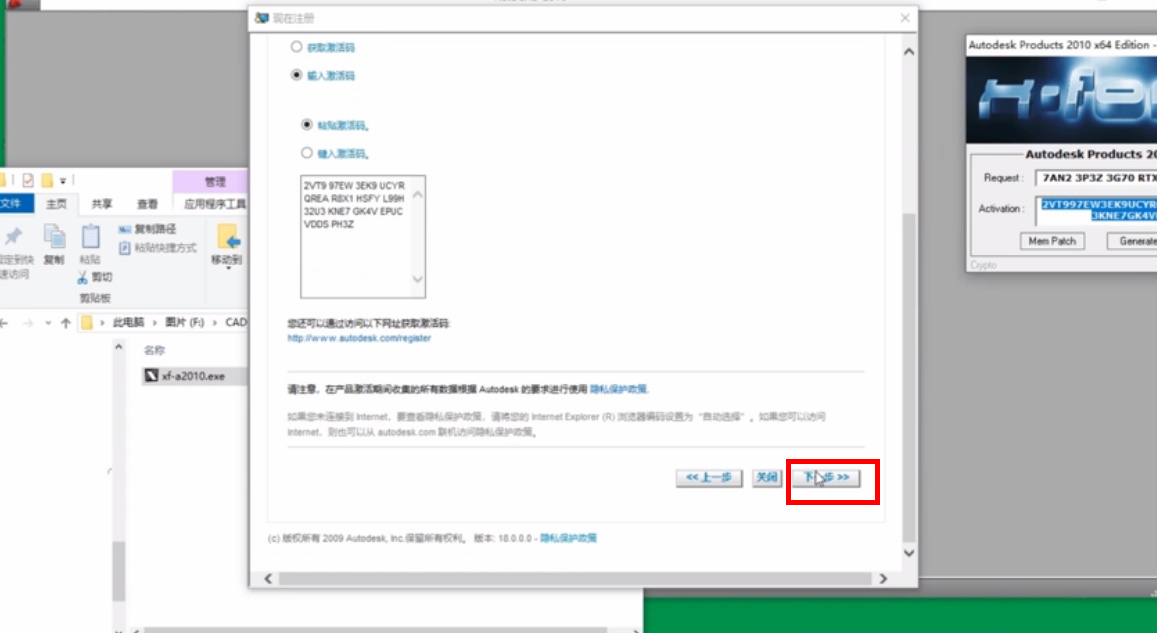Click the Explorer forward navigation arrow
This screenshot has height=633, width=1157.
pyautogui.click(x=27, y=322)
